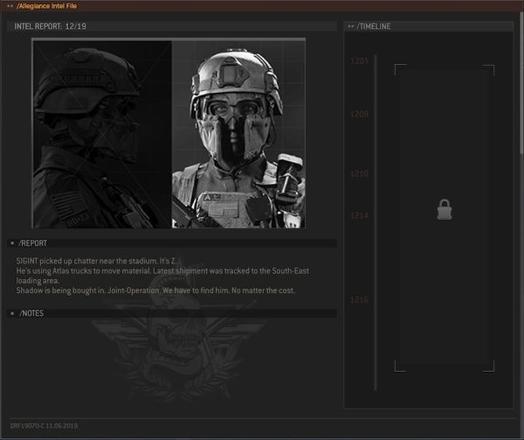
Task: Click the window's right-edge vertical scrollbar
Action: pyautogui.click(x=521, y=84)
